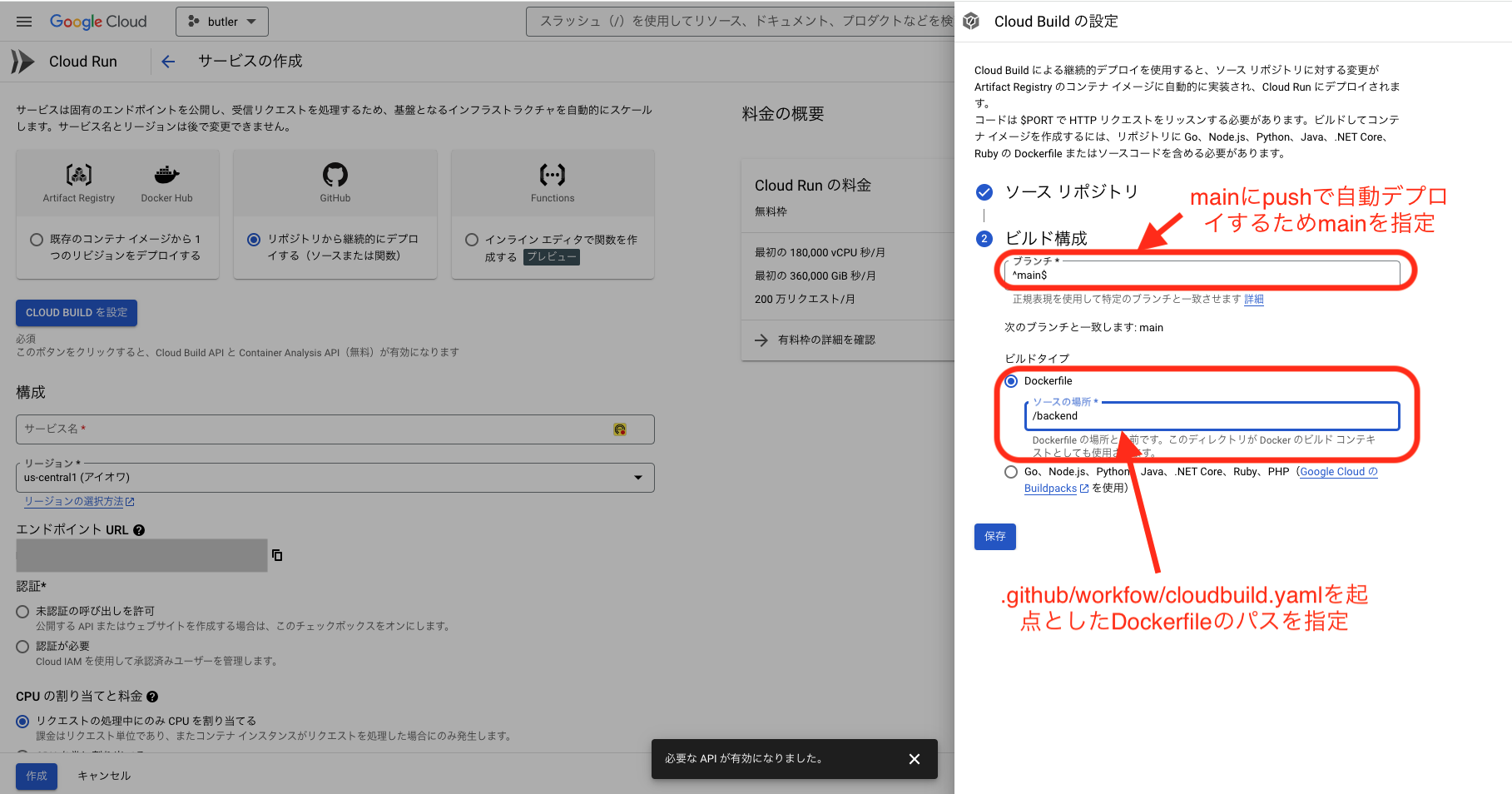This screenshot has width=1512, height=794.
Task: Click the Docker Hub icon
Action: click(166, 175)
